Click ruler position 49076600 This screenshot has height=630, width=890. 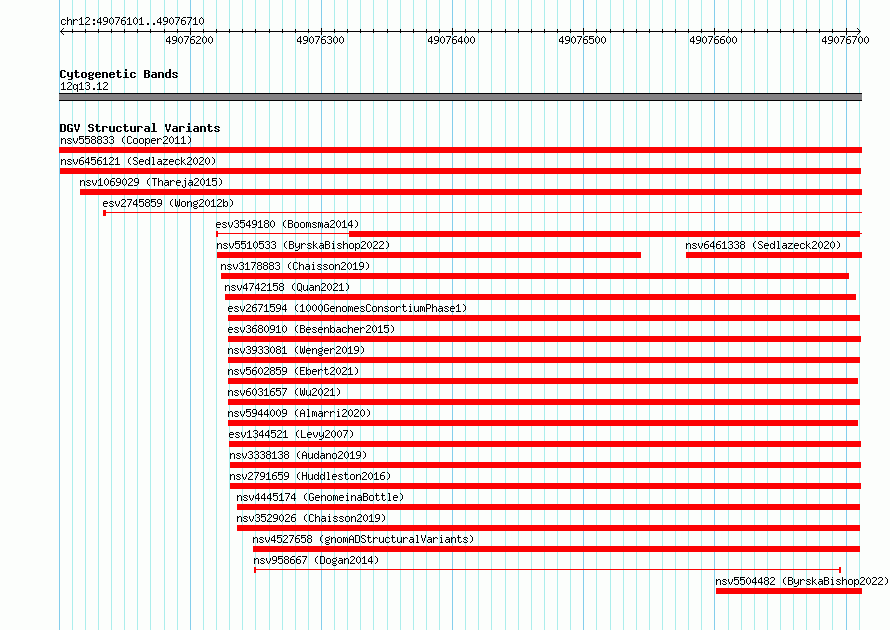tap(713, 40)
